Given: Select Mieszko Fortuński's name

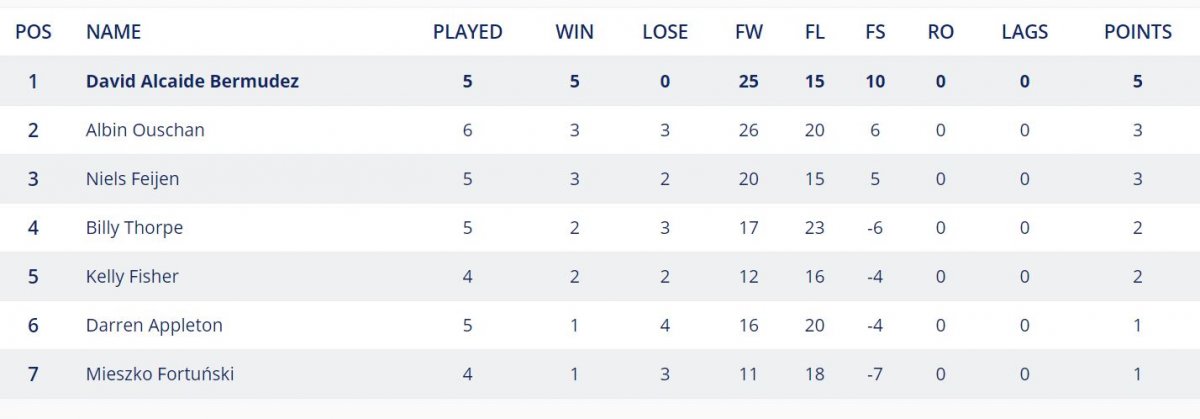Looking at the screenshot, I should (160, 374).
